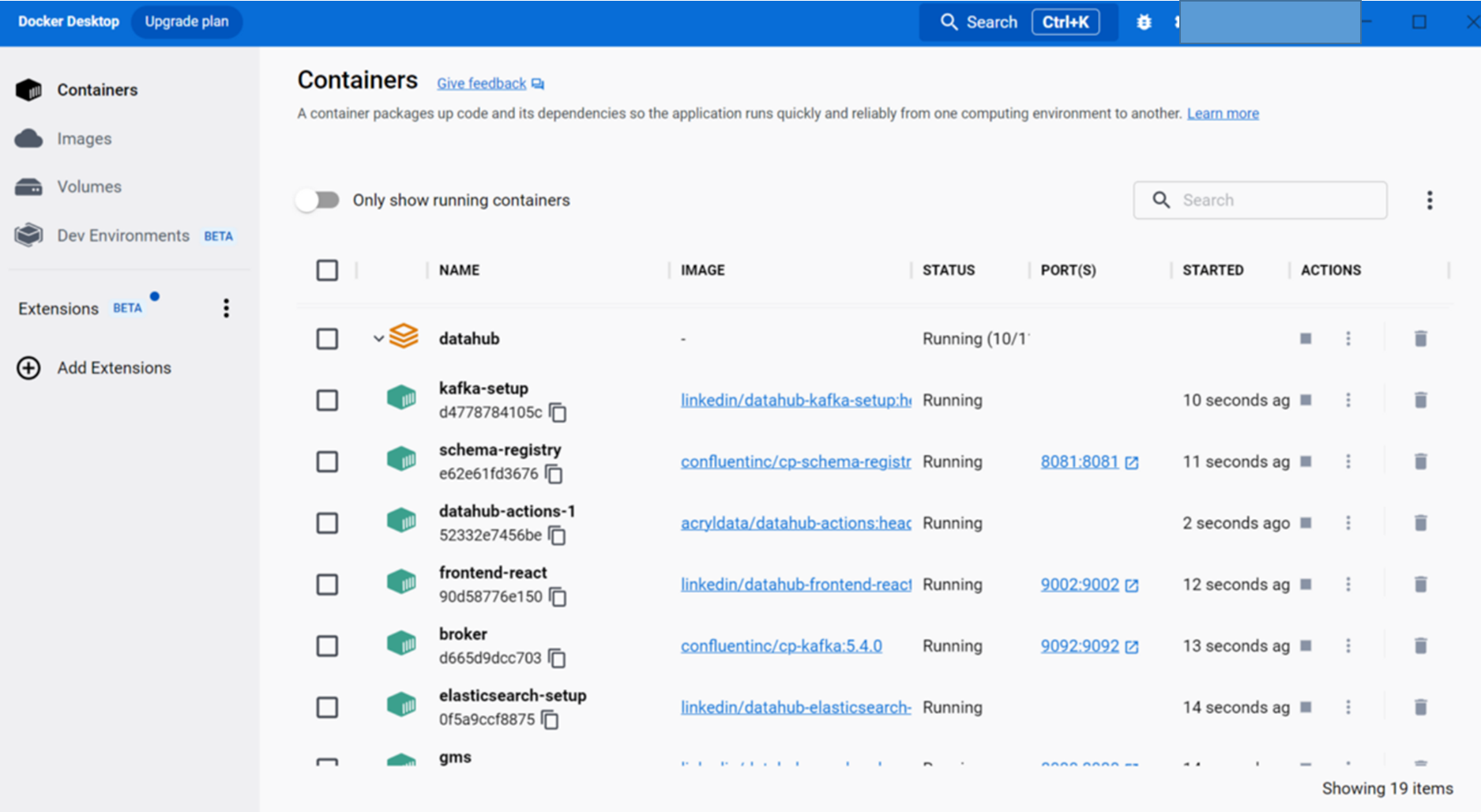The image size is (1481, 812).
Task: Click the Upgrade plan button
Action: 186,21
